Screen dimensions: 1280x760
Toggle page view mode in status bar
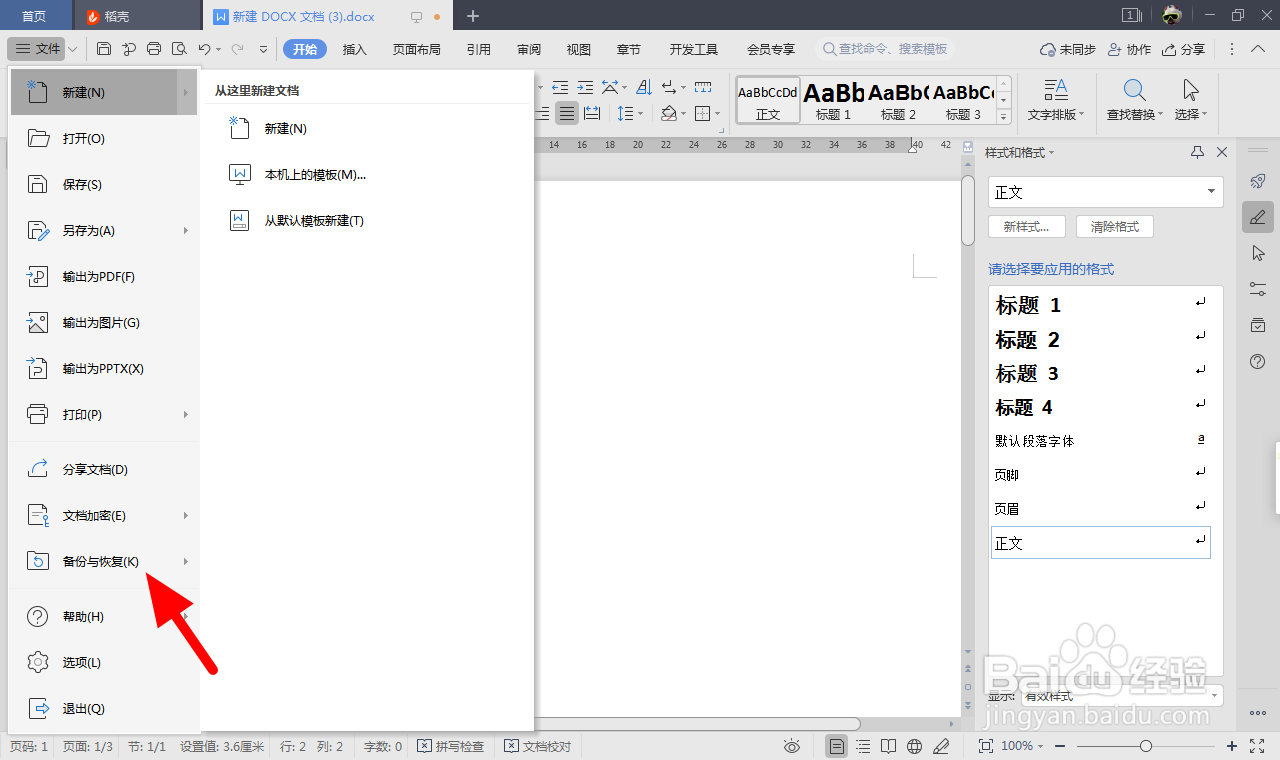837,746
